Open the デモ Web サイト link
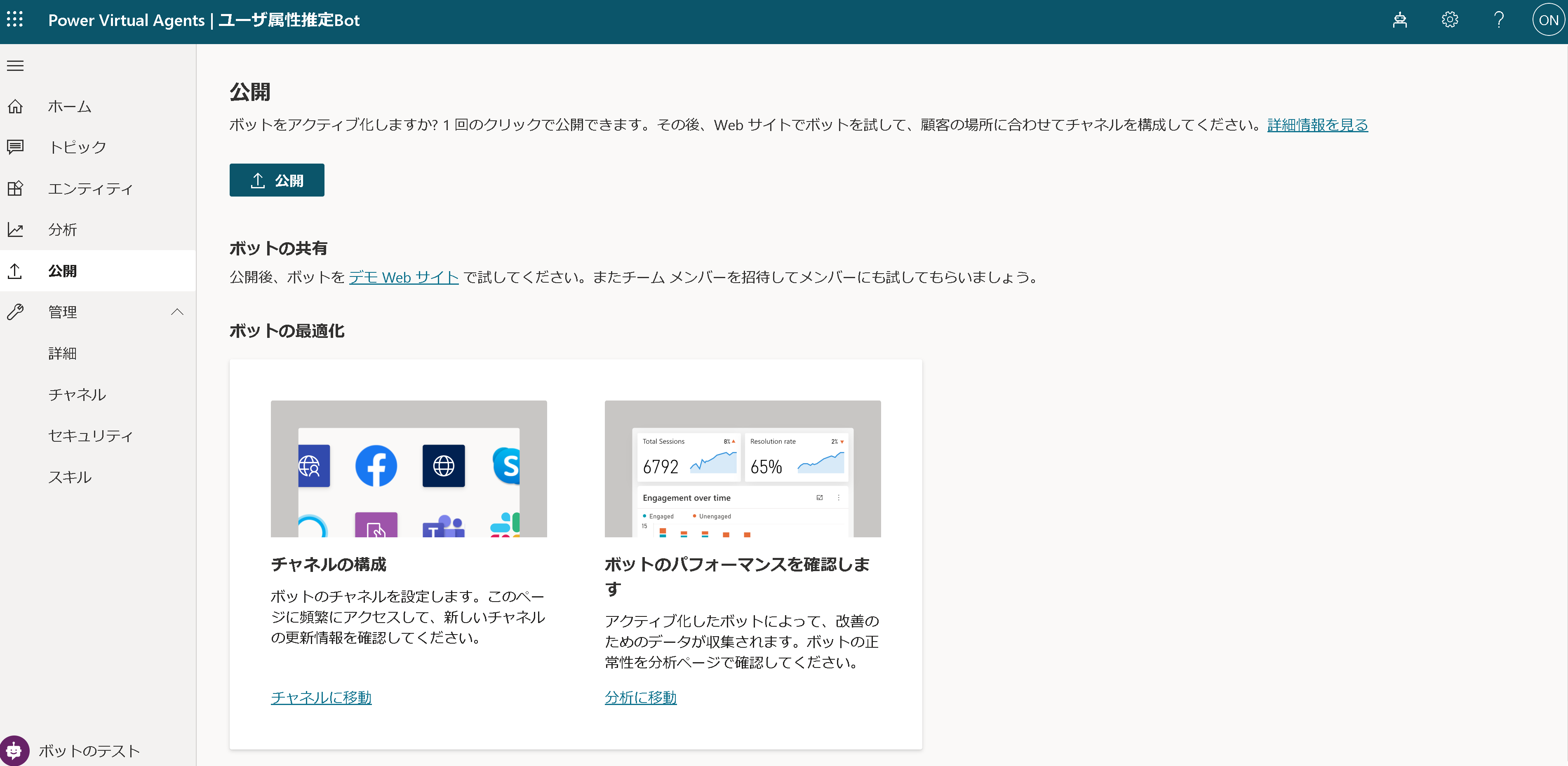1568x766 pixels. point(404,277)
